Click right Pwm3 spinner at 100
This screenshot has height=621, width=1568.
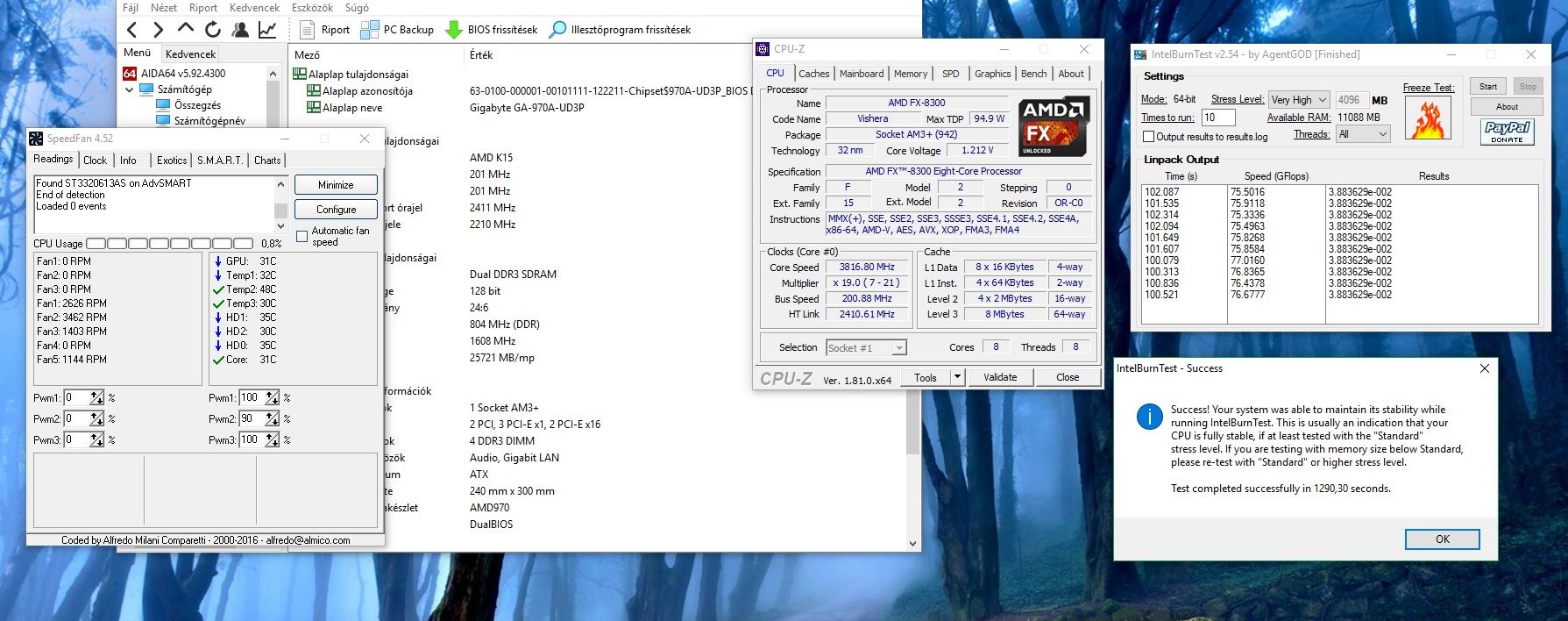[272, 440]
